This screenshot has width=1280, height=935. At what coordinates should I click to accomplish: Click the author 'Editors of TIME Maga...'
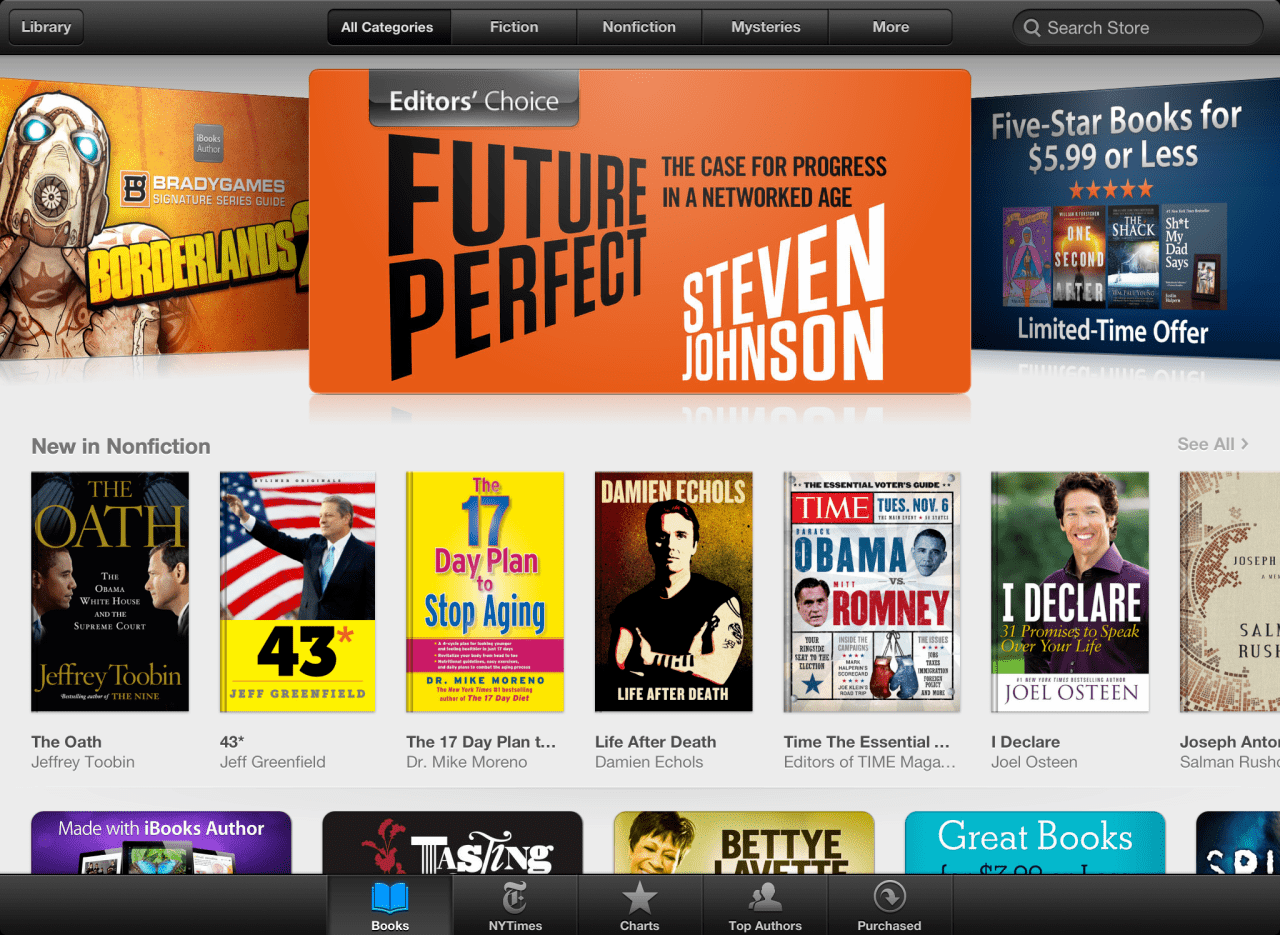(870, 762)
